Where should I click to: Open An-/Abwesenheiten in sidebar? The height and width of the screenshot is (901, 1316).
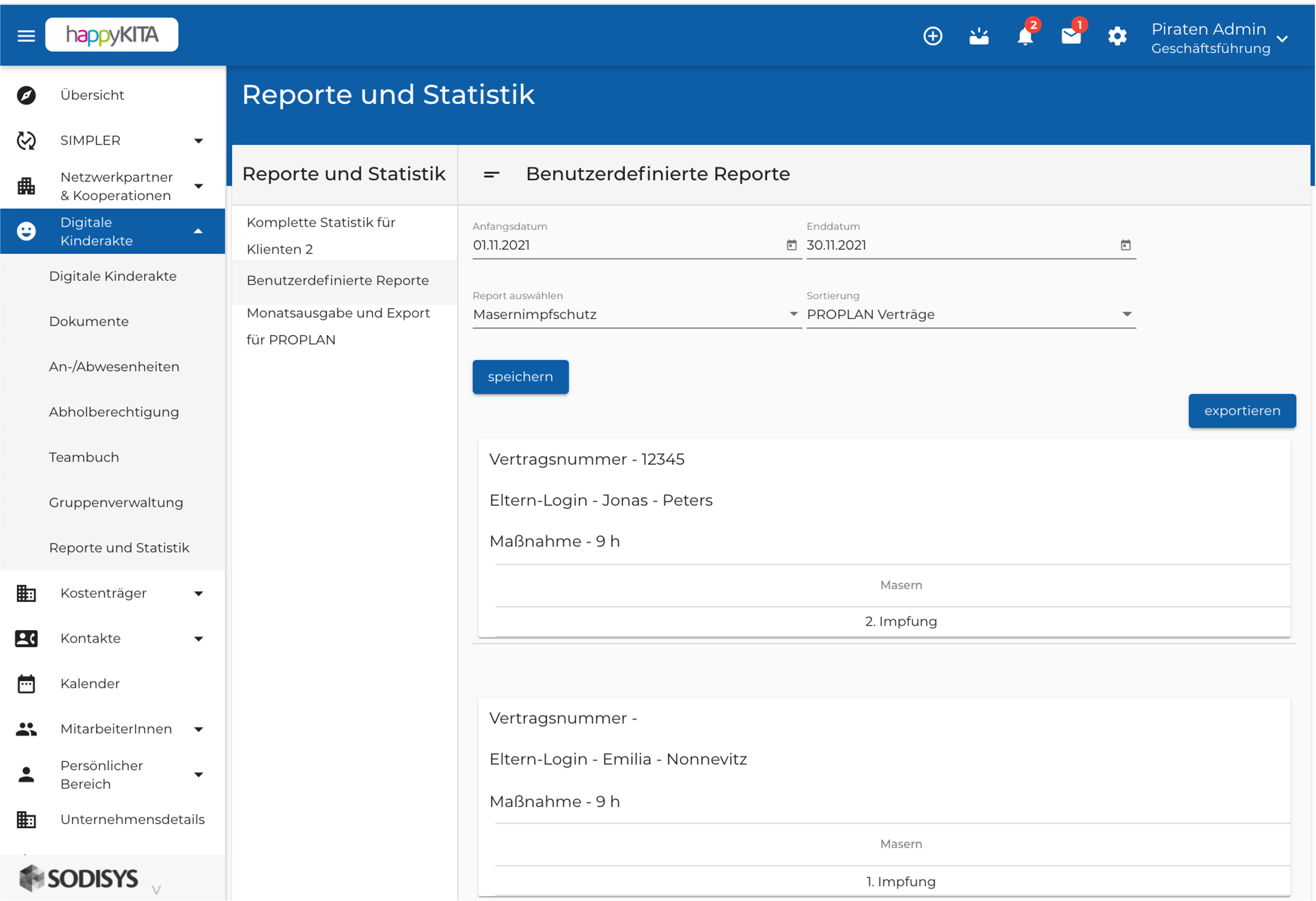114,367
